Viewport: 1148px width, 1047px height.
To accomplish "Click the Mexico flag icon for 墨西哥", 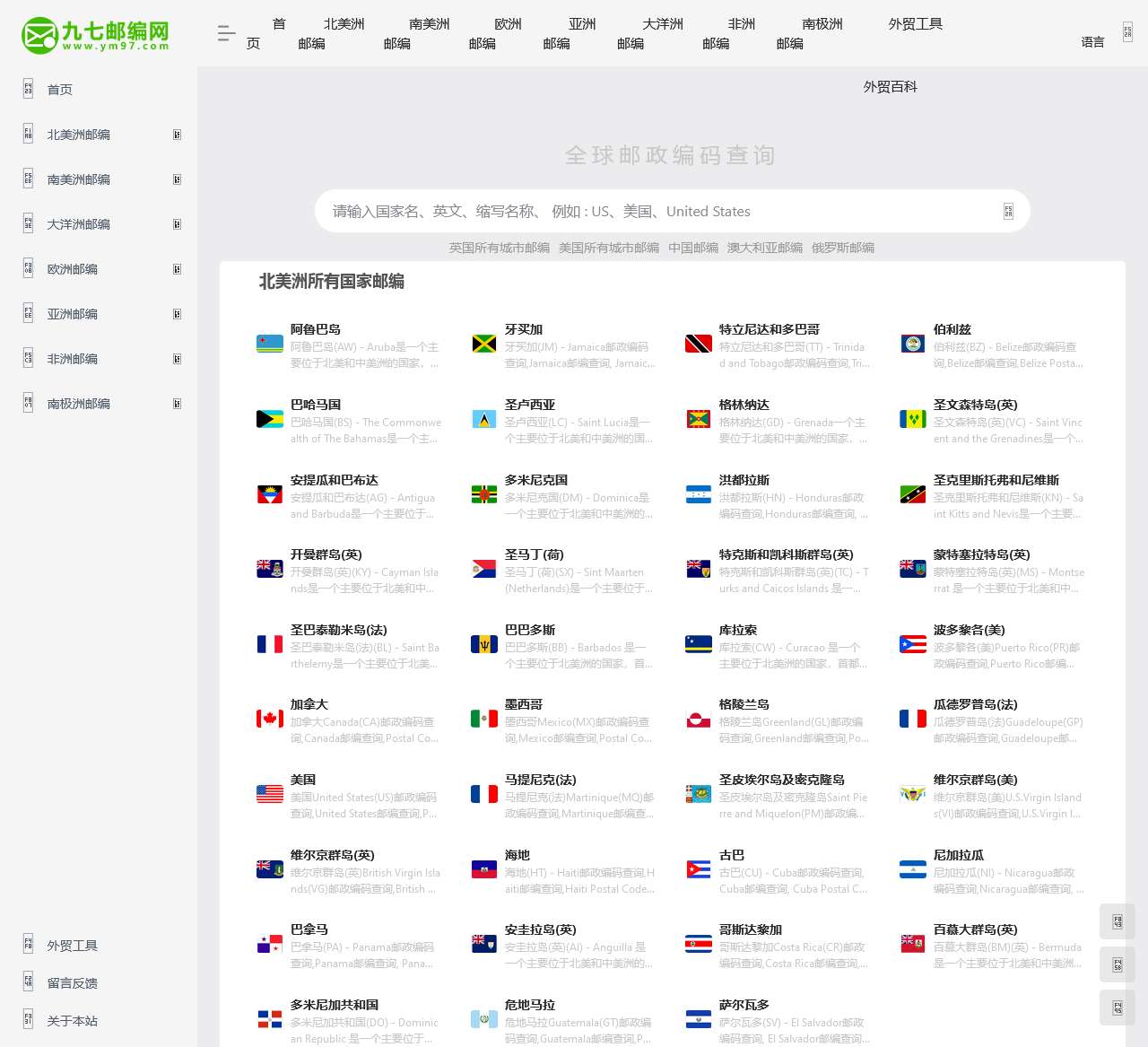I will click(x=484, y=719).
